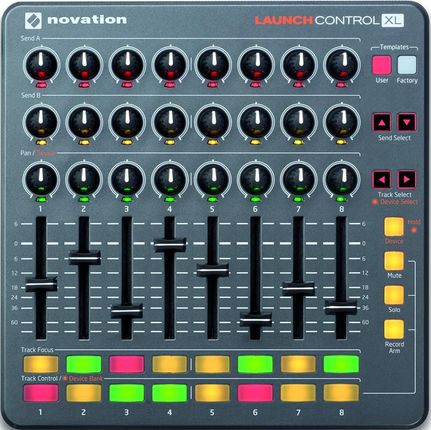
Task: Click the Novation logo icon
Action: pos(33,20)
